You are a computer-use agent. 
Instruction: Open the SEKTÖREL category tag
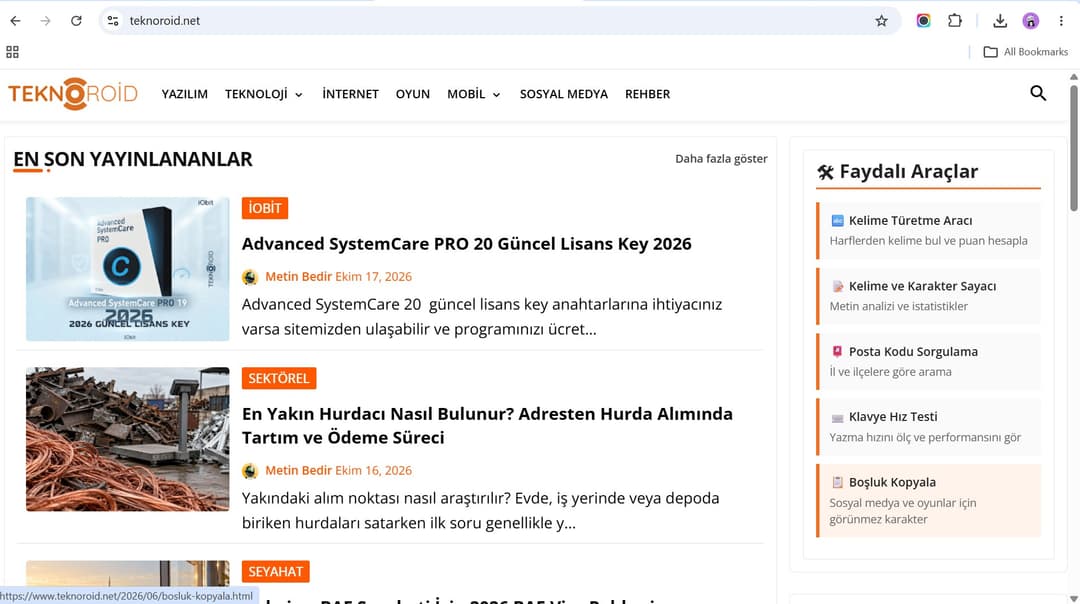point(279,378)
